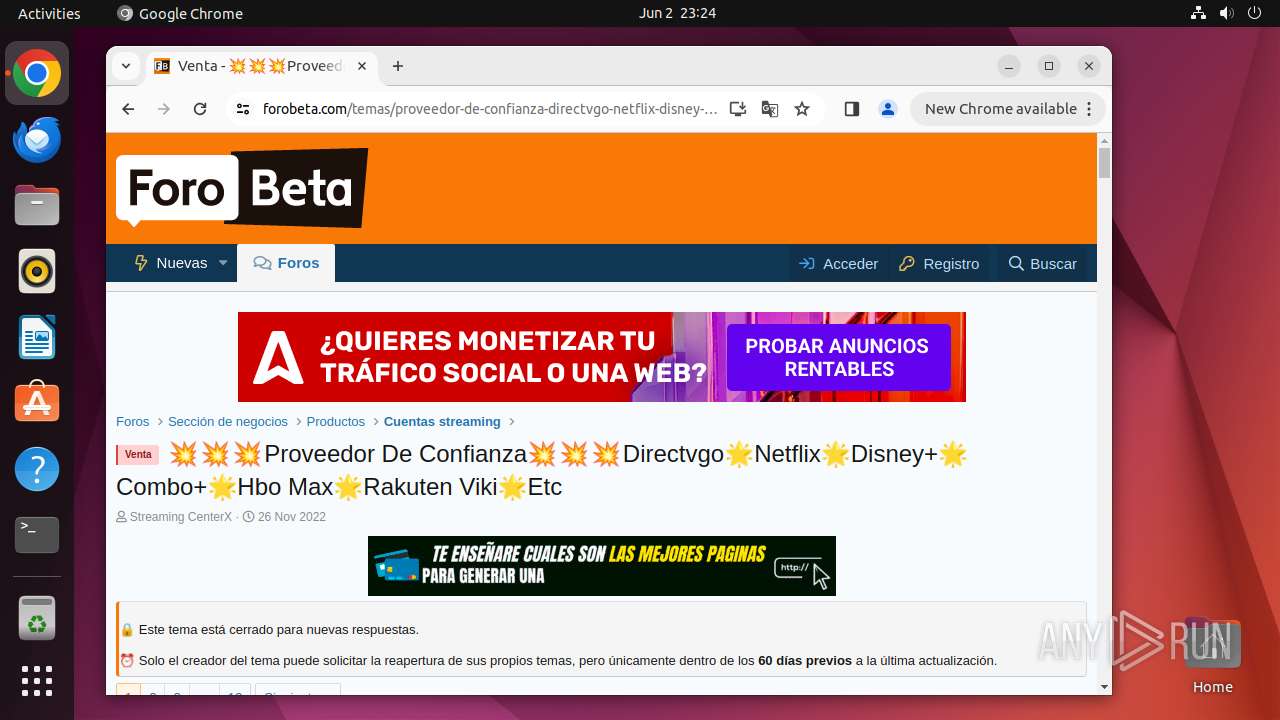Click the power icon in top bar
This screenshot has width=1280, height=720.
pos(1254,13)
